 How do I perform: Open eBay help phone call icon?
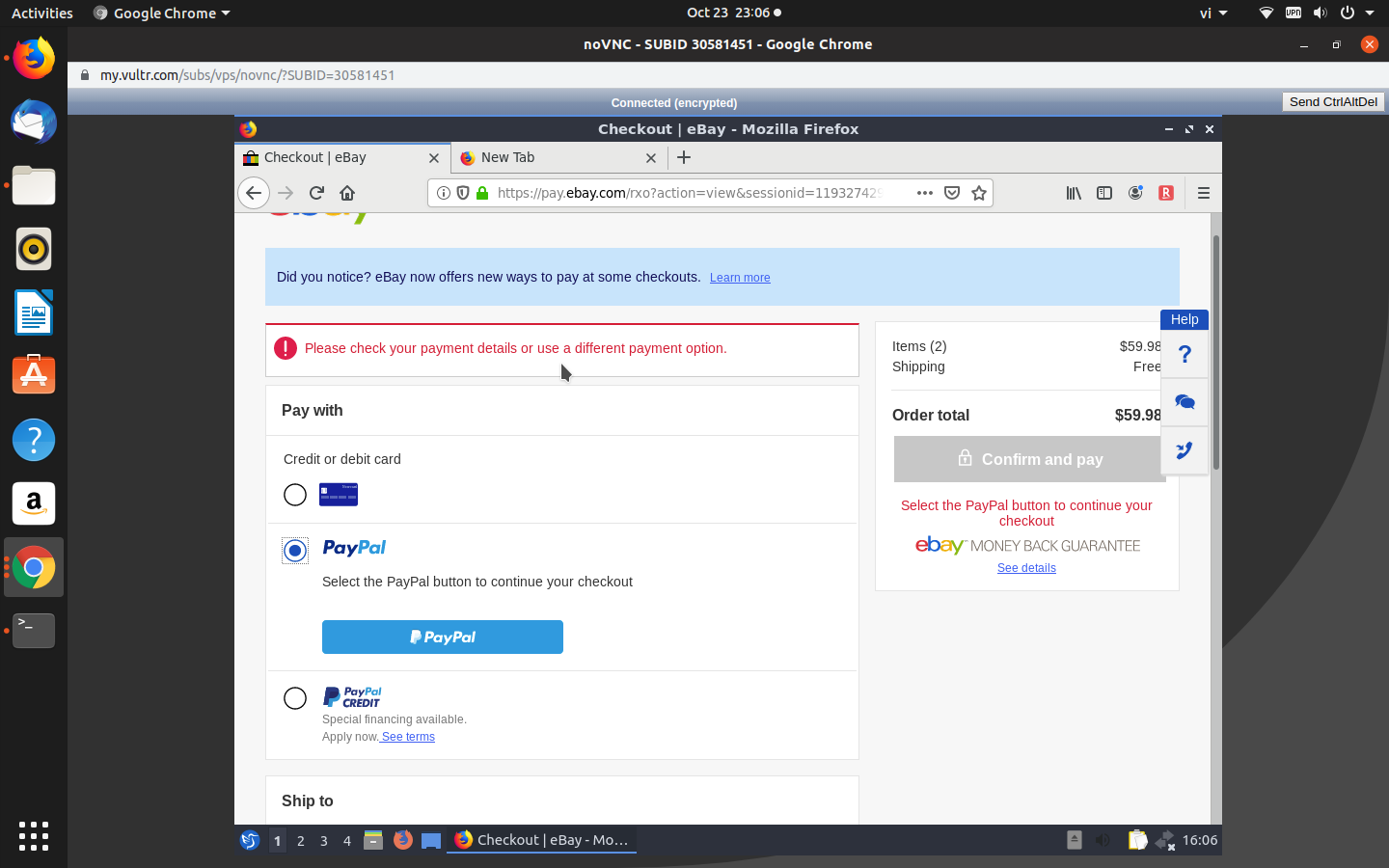1185,450
